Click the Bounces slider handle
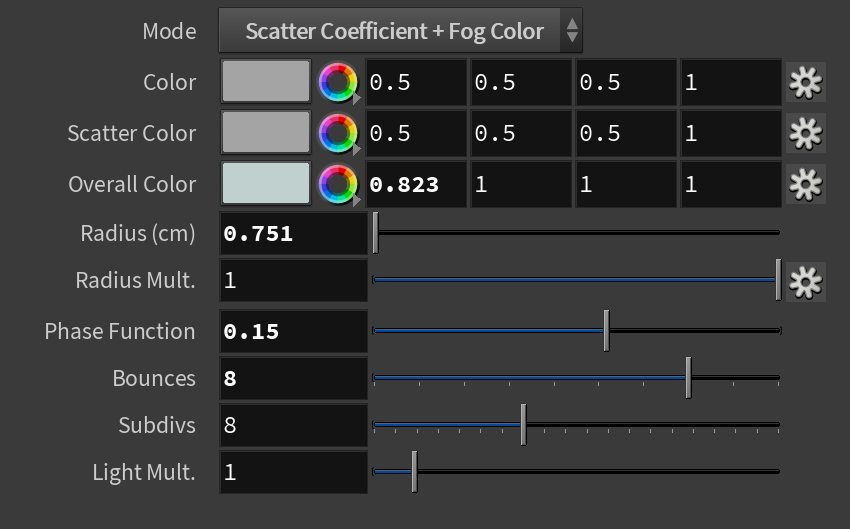This screenshot has width=850, height=529. (x=688, y=378)
